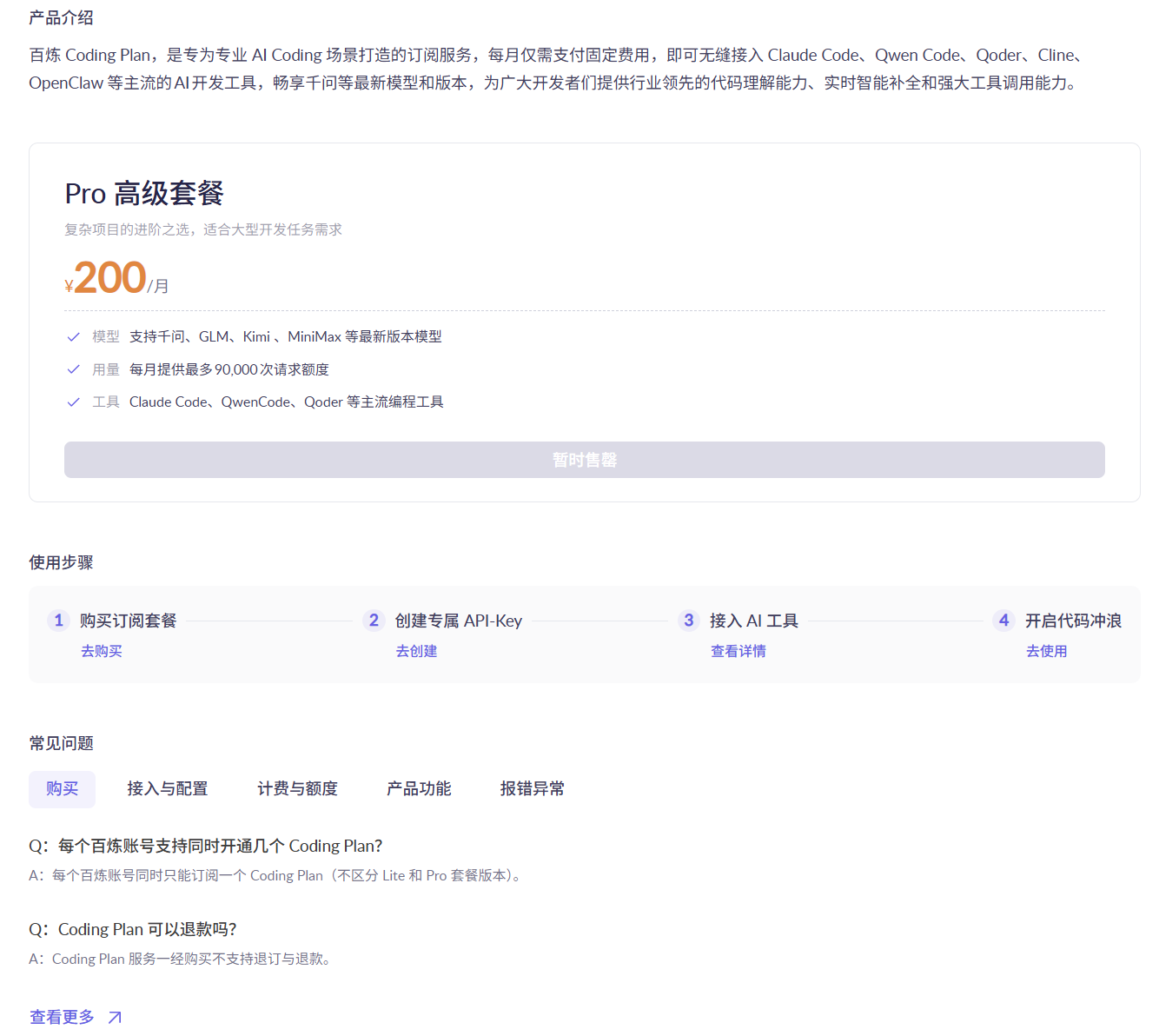Click answer about 只能订阅一个 Coding Plan
The height and width of the screenshot is (1036, 1159).
tap(276, 876)
